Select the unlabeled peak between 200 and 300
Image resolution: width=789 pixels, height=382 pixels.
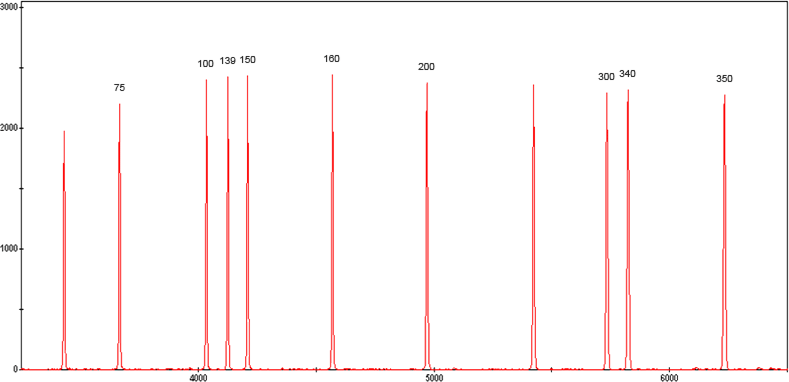[533, 226]
